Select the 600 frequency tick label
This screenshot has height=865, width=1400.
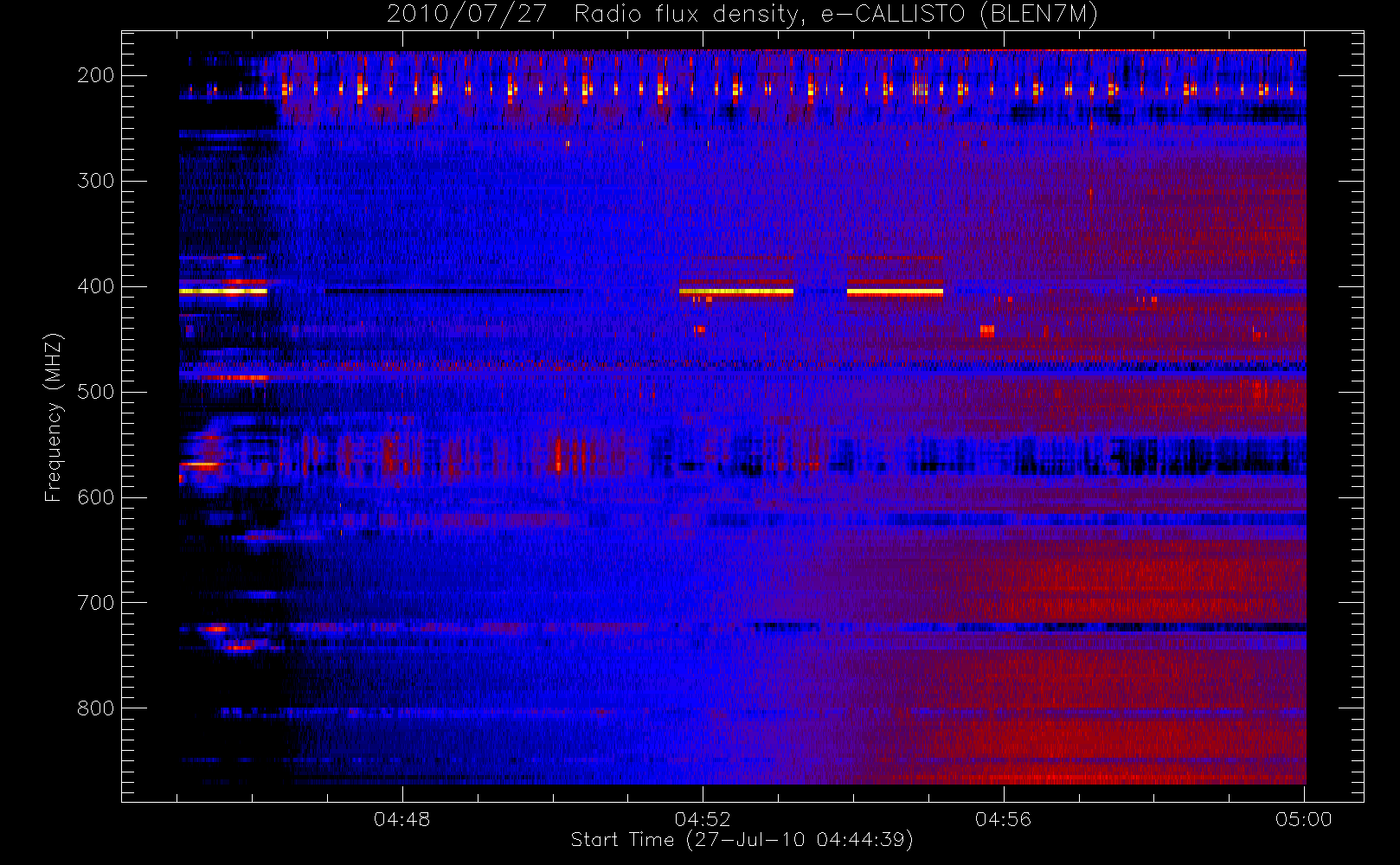click(x=95, y=497)
